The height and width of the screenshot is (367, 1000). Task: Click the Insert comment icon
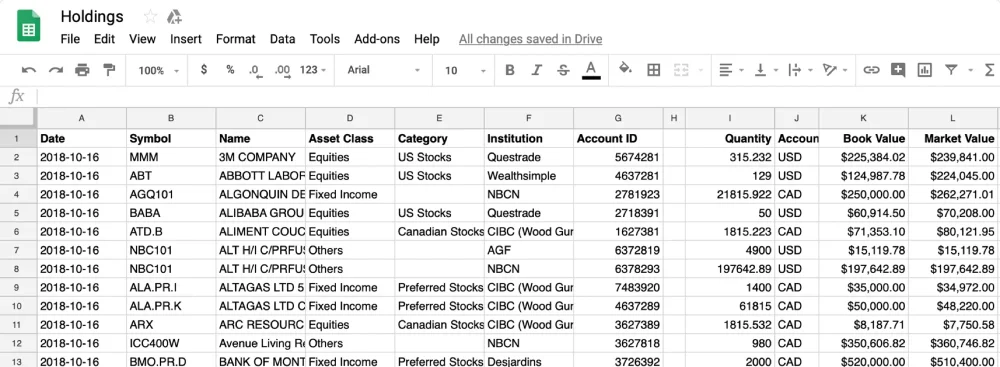(898, 70)
